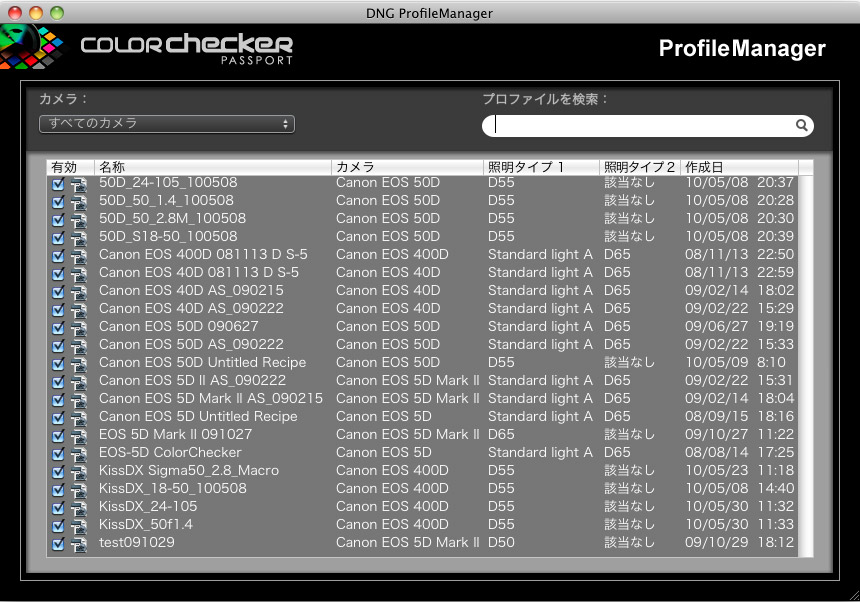The image size is (860, 602).
Task: Click icon beside Canon EOS 5D Mark II AS_090215
Action: [79, 400]
